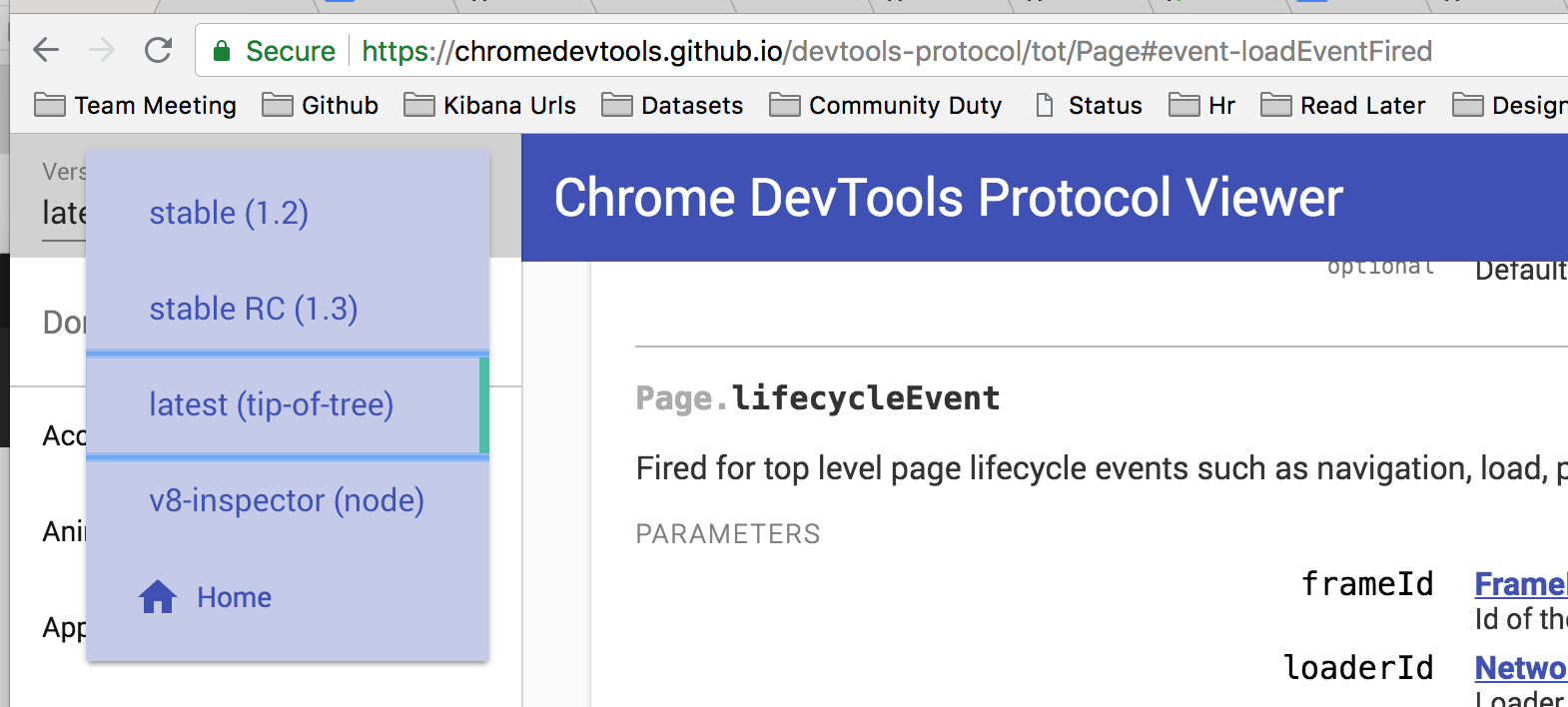The width and height of the screenshot is (1568, 707).
Task: Open the Datasets bookmark folder
Action: tap(672, 105)
